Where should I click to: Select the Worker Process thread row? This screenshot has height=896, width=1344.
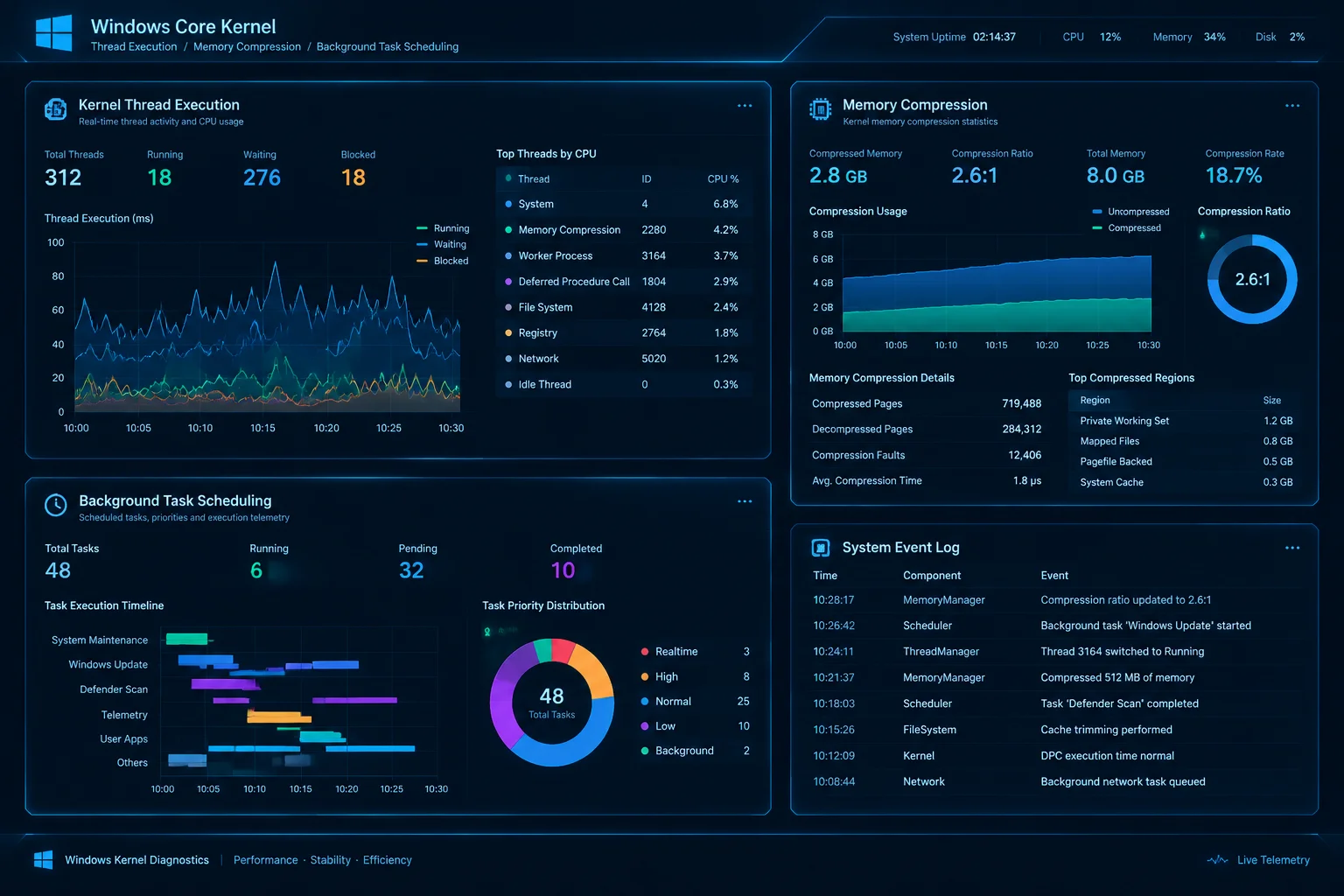point(624,255)
